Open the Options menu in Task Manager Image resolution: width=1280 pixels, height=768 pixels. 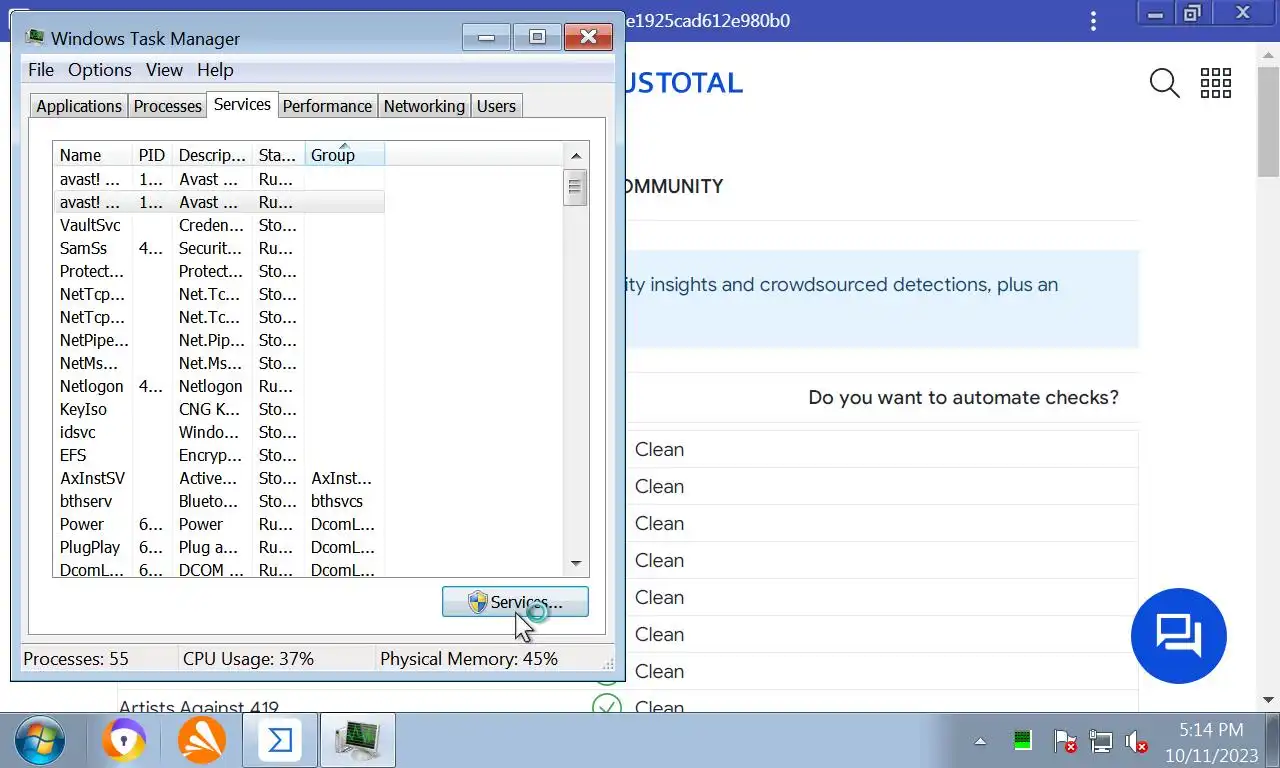100,70
